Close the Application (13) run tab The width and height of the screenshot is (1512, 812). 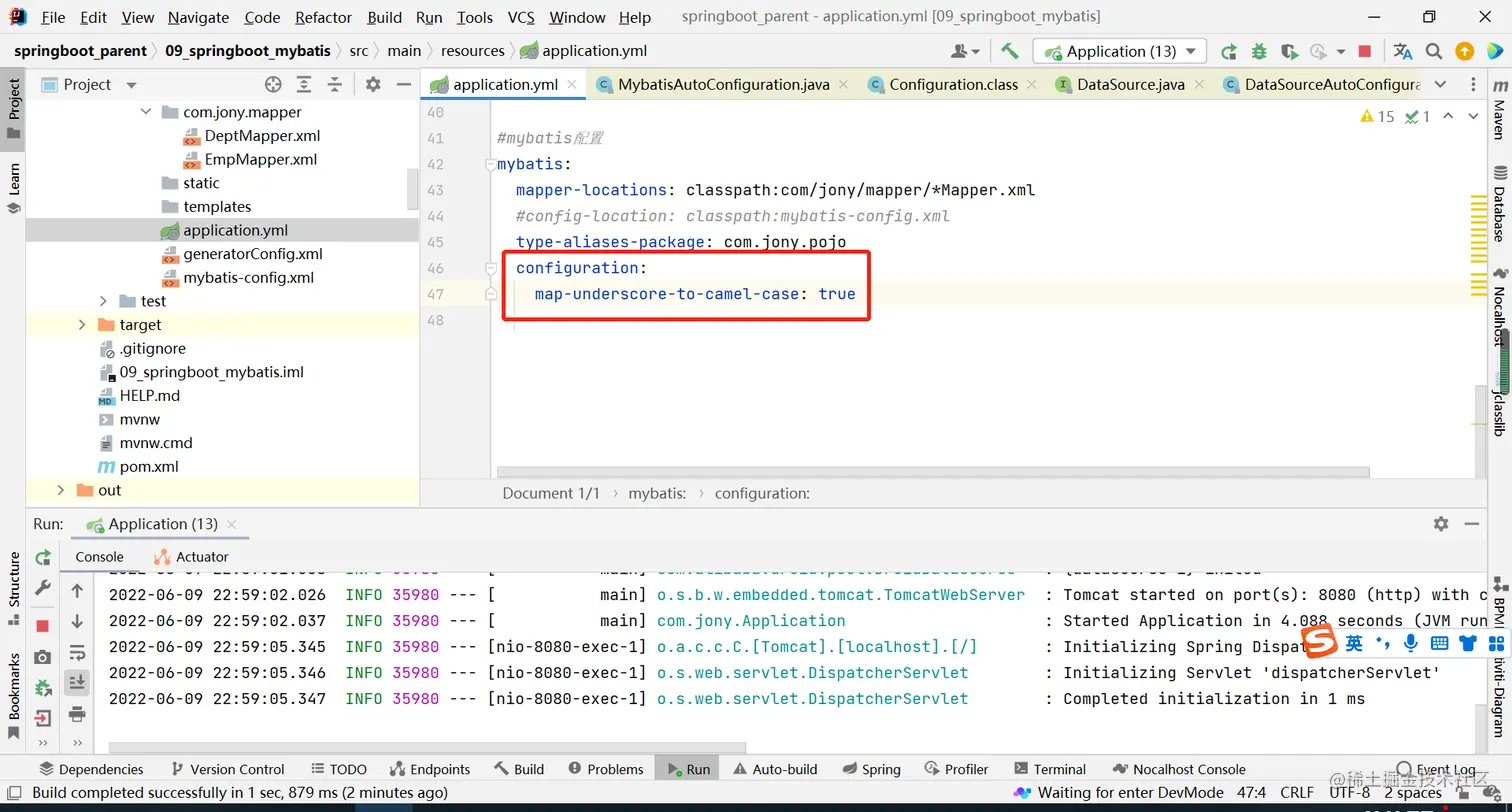[232, 524]
